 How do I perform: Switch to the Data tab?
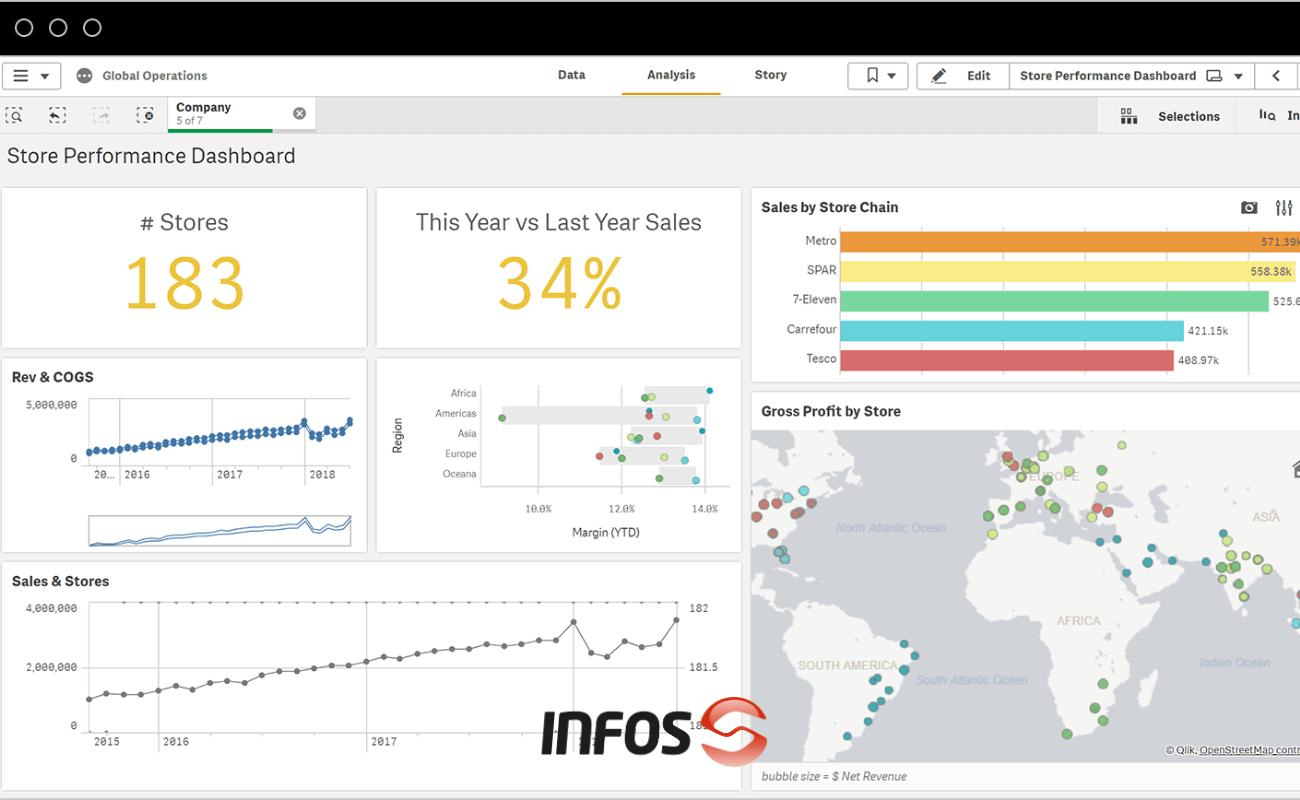(571, 75)
